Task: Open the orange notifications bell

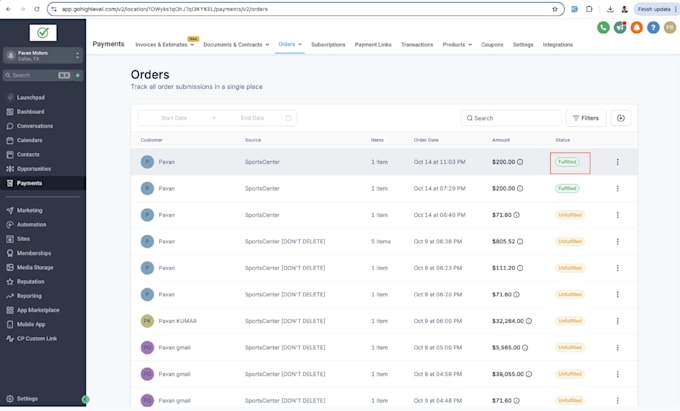Action: tap(636, 27)
